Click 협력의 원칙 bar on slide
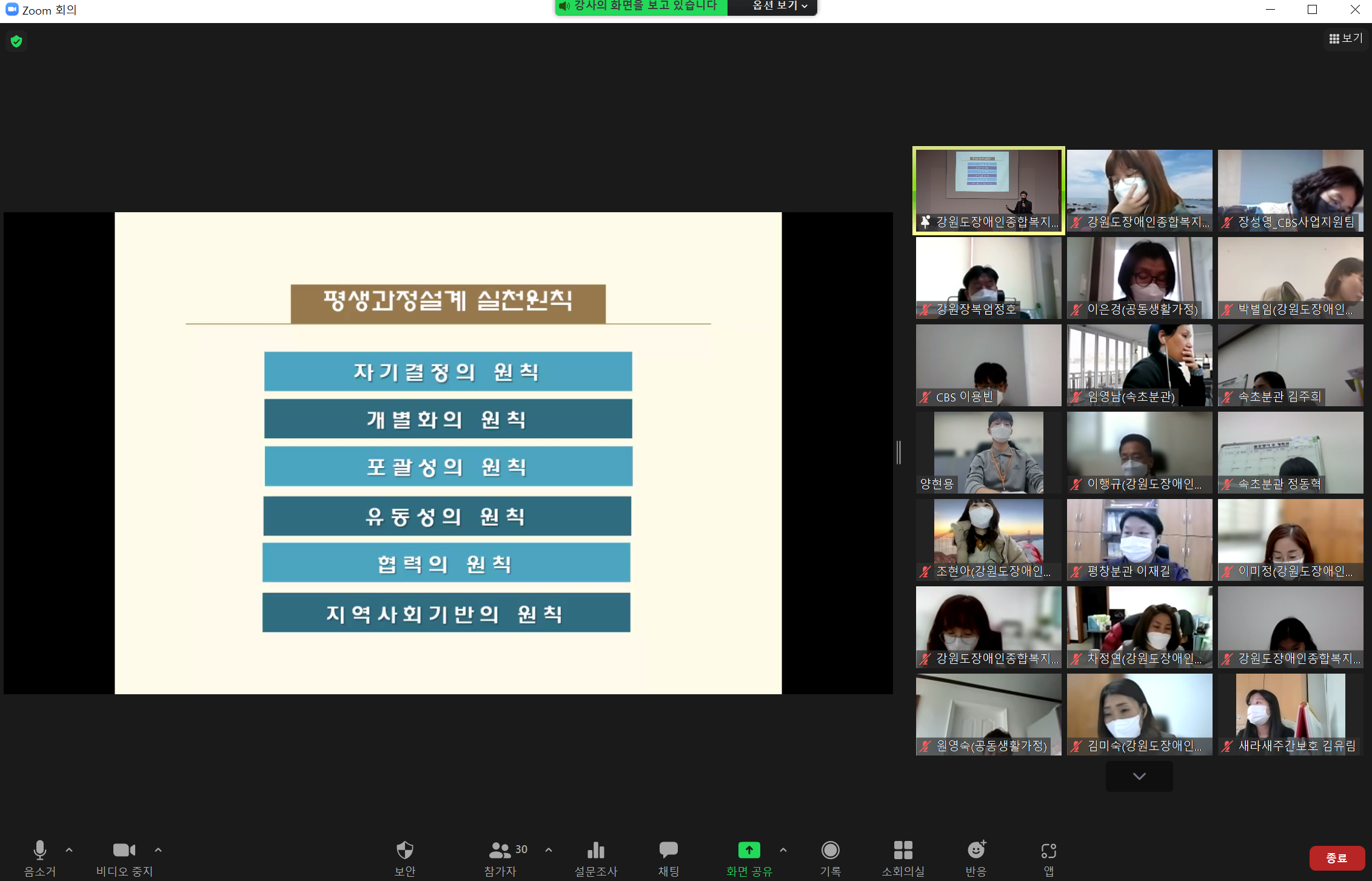The image size is (1372, 881). point(446,563)
